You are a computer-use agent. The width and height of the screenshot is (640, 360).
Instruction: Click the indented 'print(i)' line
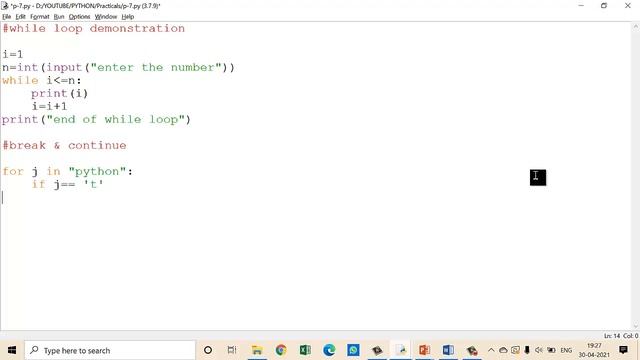tap(60, 93)
